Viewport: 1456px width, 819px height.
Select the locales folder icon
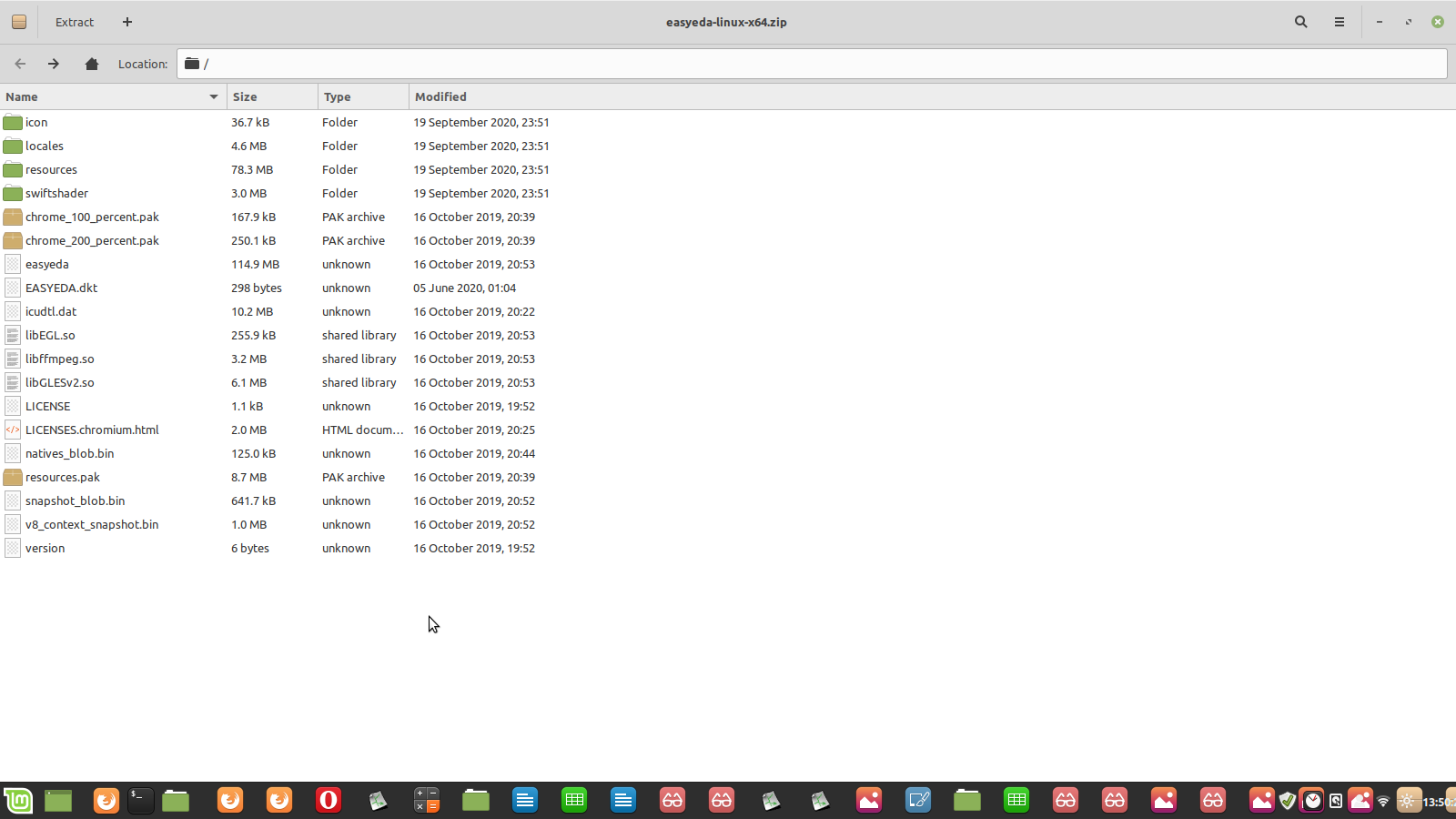13,146
